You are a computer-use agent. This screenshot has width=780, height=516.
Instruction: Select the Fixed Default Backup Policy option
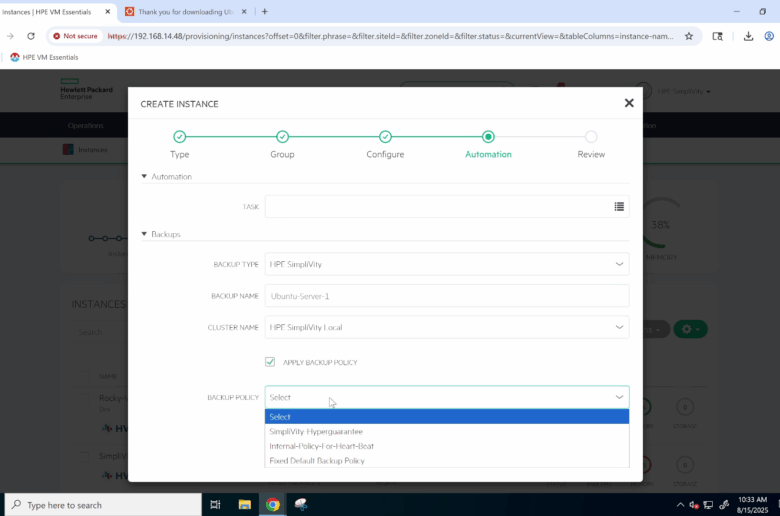pyautogui.click(x=317, y=461)
